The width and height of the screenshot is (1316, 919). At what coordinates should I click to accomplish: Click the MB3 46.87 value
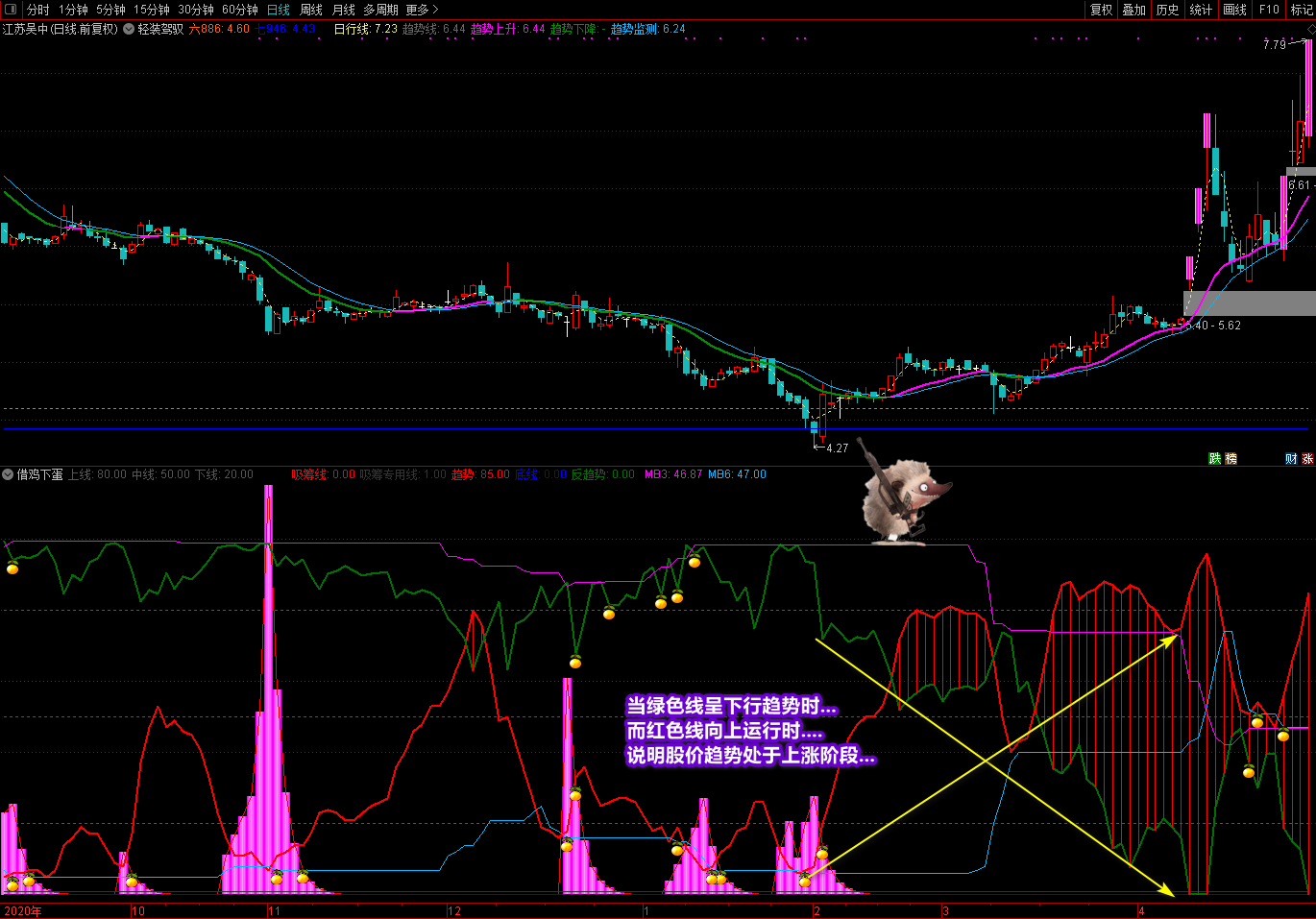(673, 474)
